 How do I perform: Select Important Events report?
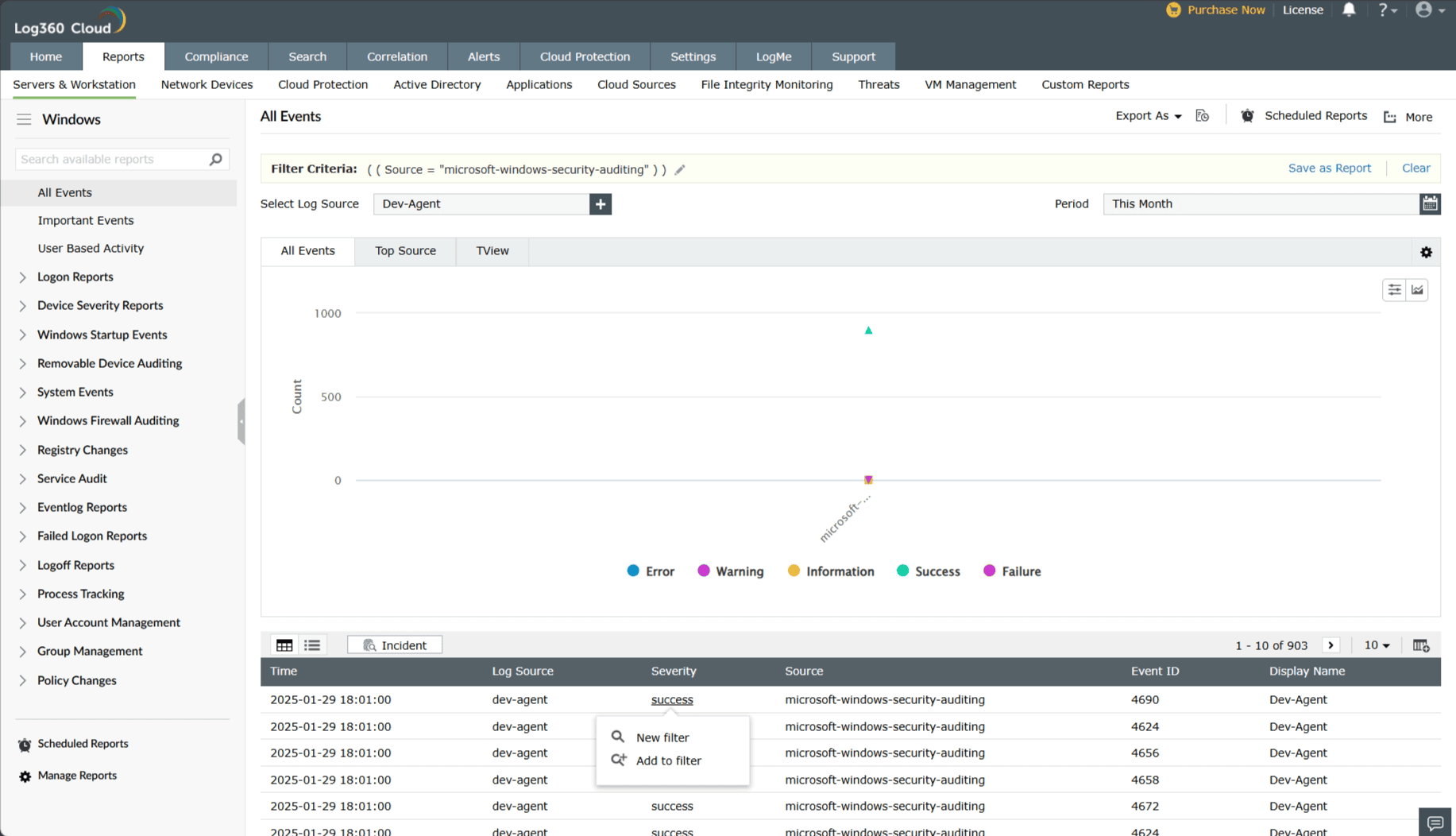[x=86, y=220]
